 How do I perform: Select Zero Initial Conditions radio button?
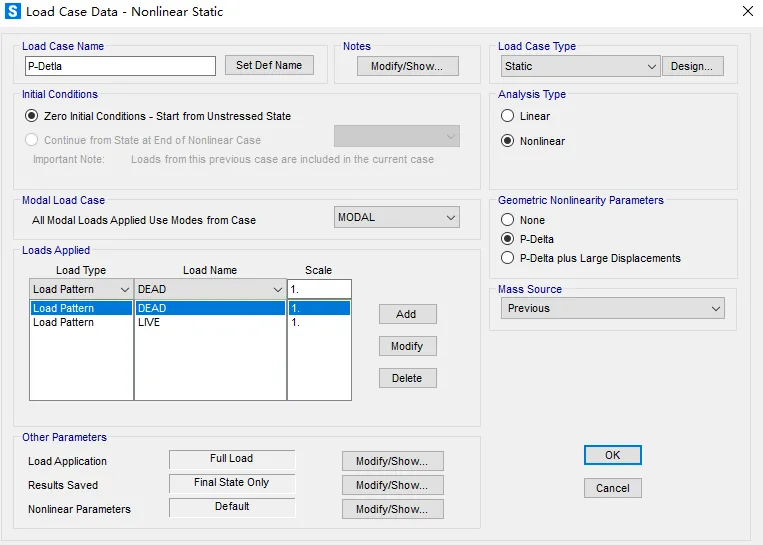click(32, 116)
